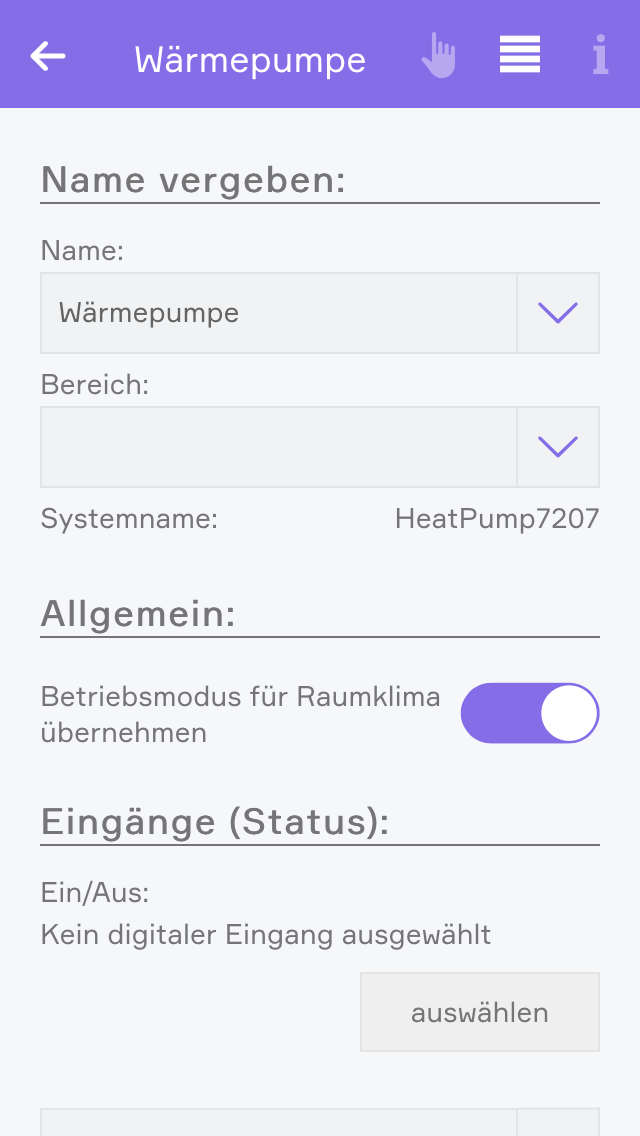Expand the partially visible dropdown at bottom
Image resolution: width=640 pixels, height=1136 pixels.
pos(558,1121)
